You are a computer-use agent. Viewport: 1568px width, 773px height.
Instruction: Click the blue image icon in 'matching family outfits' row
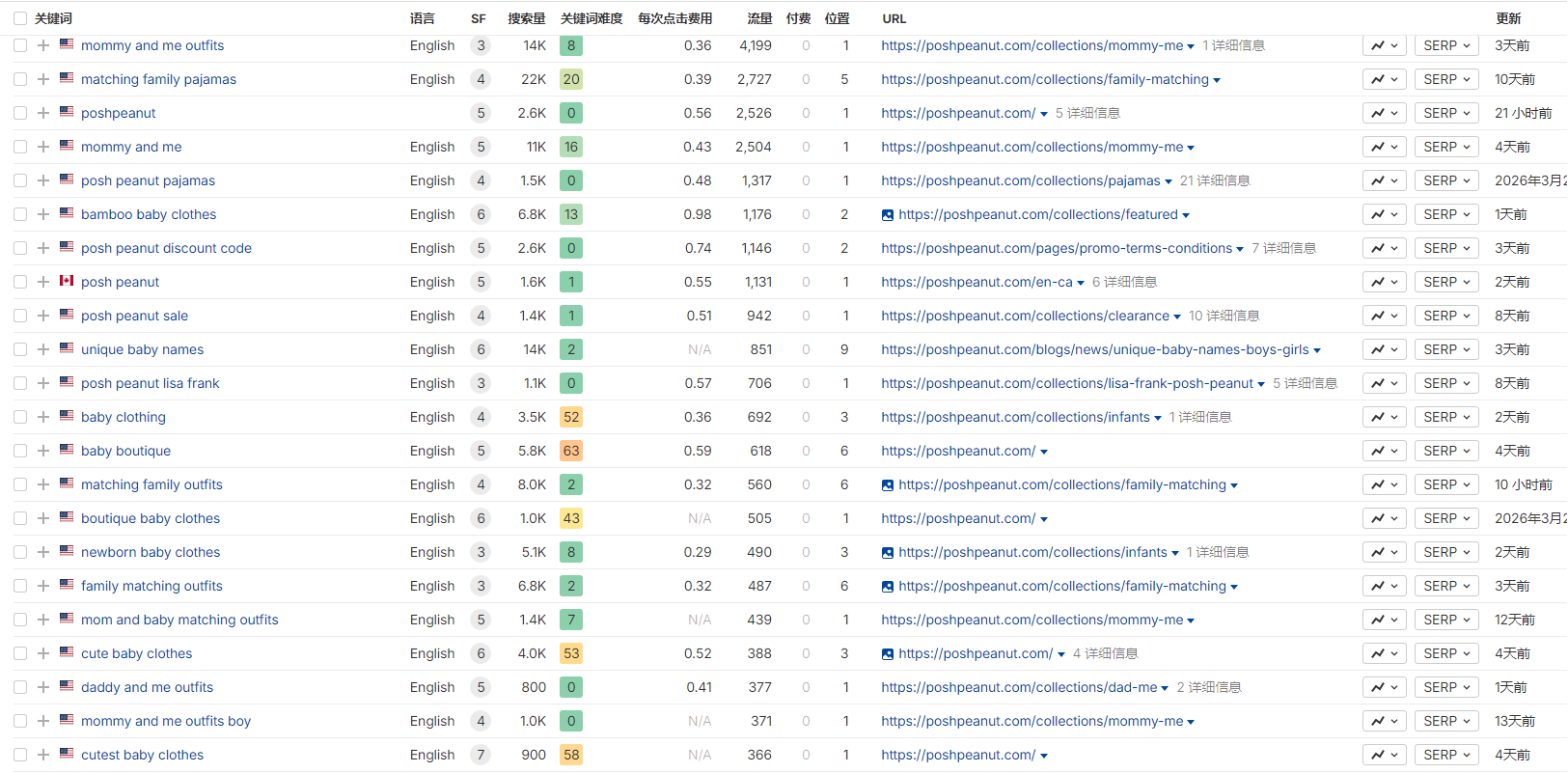click(x=888, y=485)
